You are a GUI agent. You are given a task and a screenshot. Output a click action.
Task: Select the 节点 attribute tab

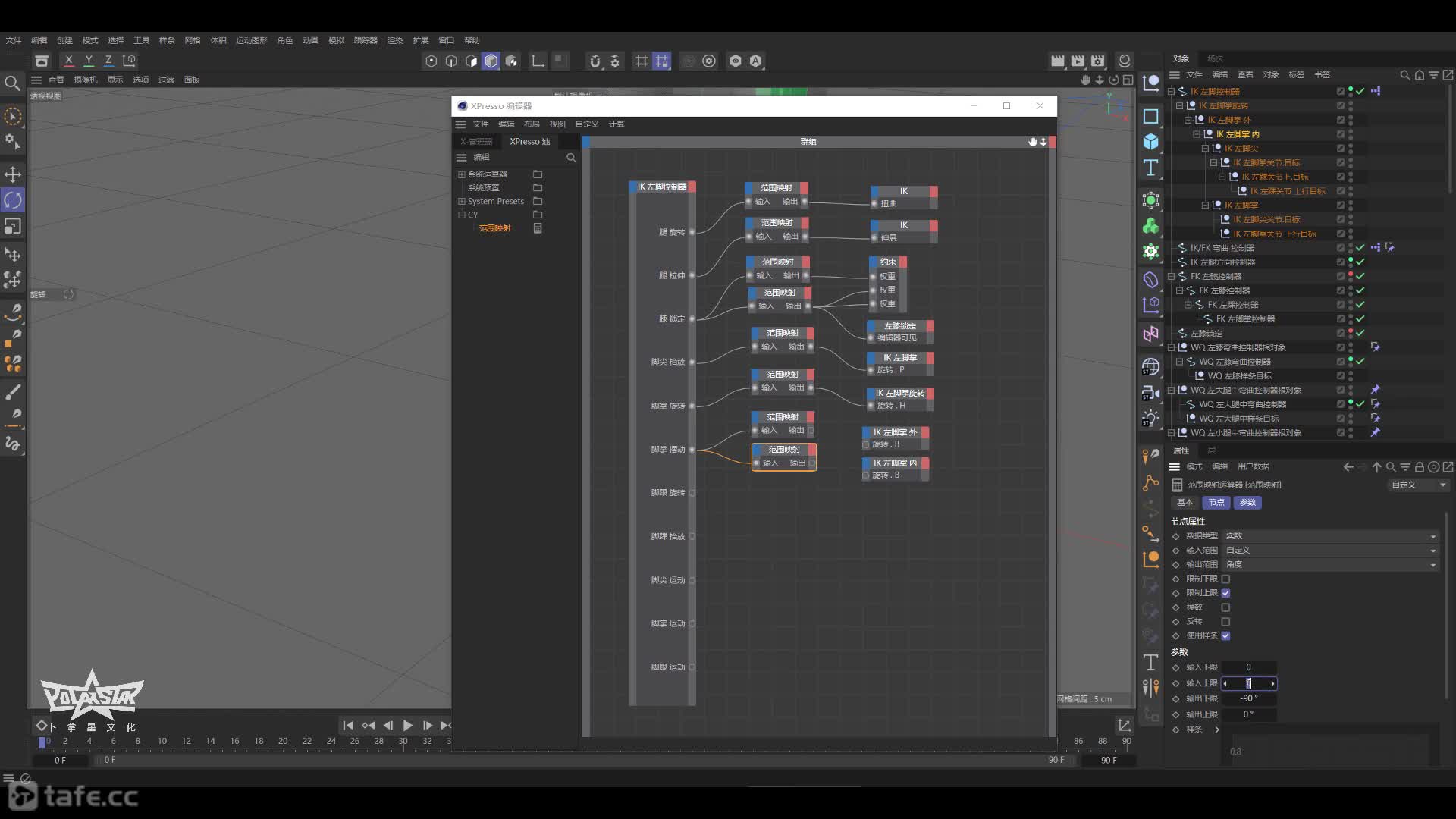coord(1216,503)
